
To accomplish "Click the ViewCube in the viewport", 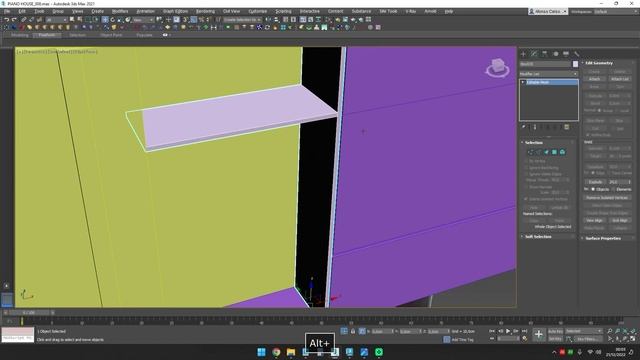I will [497, 68].
